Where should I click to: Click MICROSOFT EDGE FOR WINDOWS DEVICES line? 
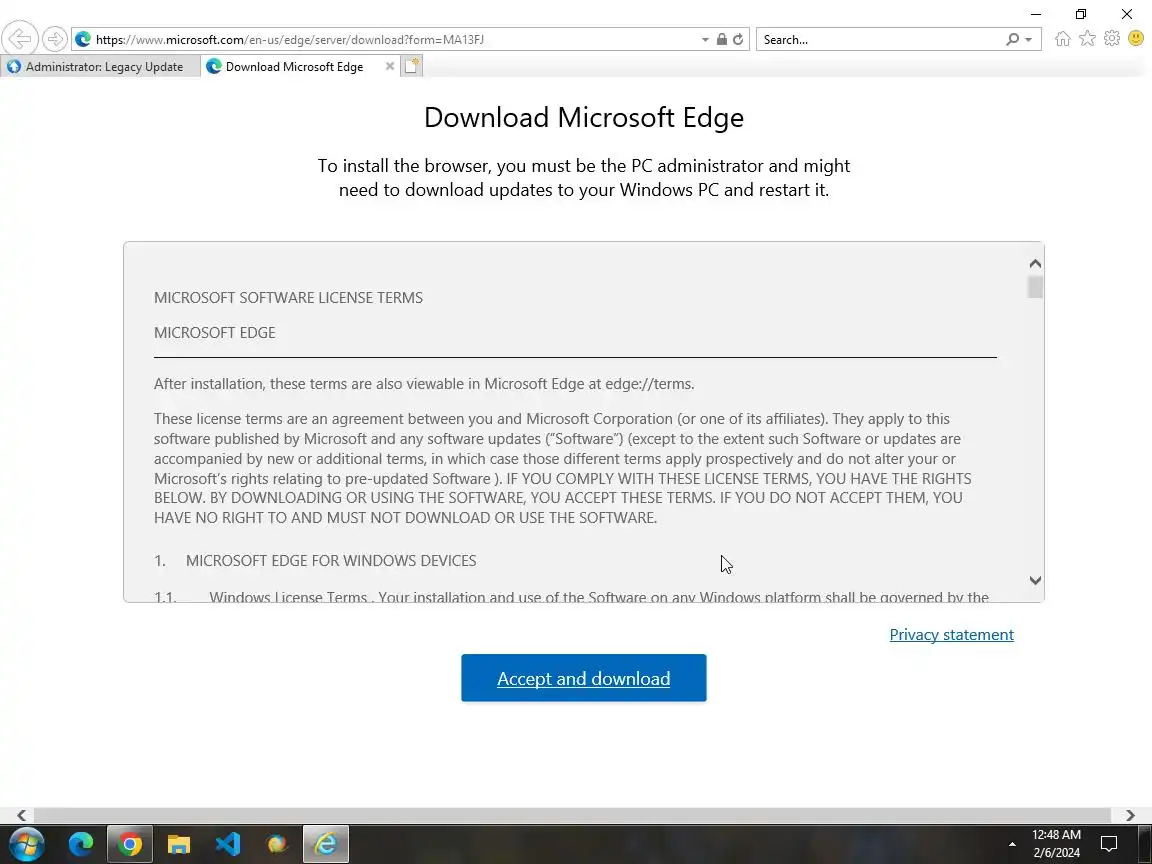[331, 561]
